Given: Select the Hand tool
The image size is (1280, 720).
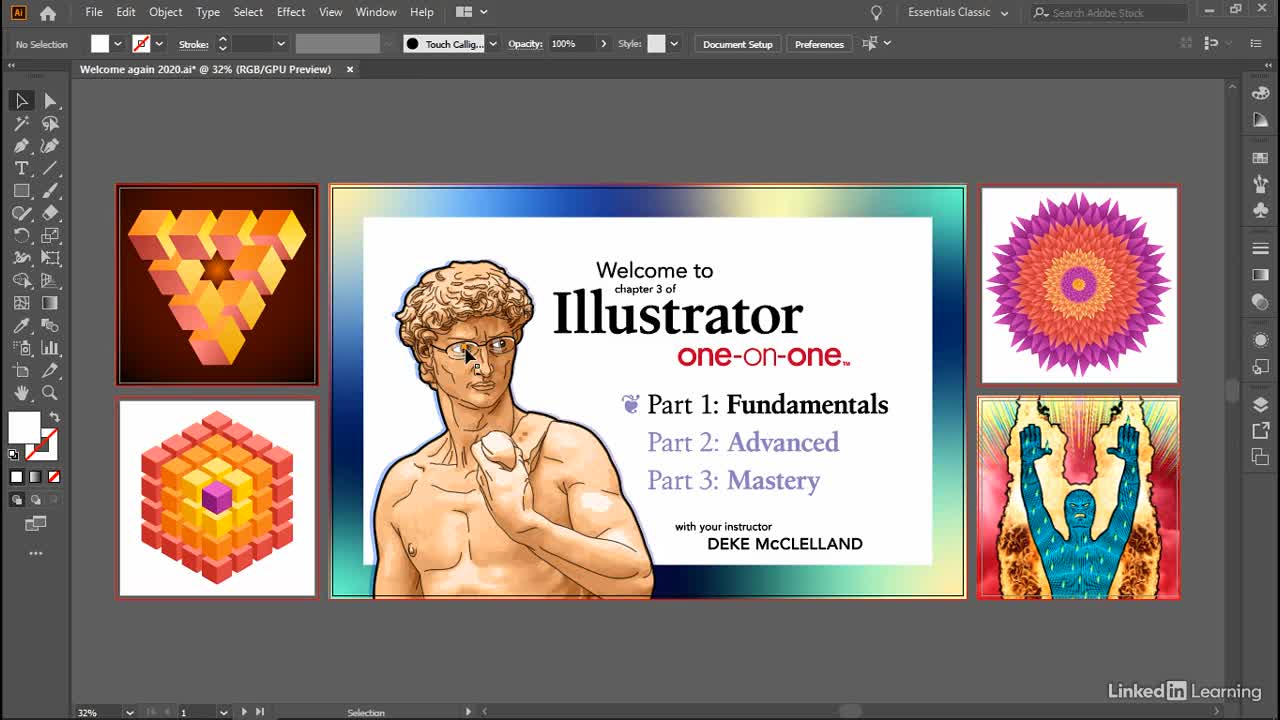Looking at the screenshot, I should coord(21,393).
